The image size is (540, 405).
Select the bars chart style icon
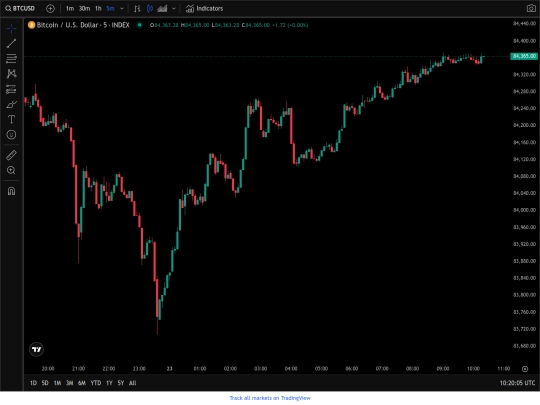(137, 9)
